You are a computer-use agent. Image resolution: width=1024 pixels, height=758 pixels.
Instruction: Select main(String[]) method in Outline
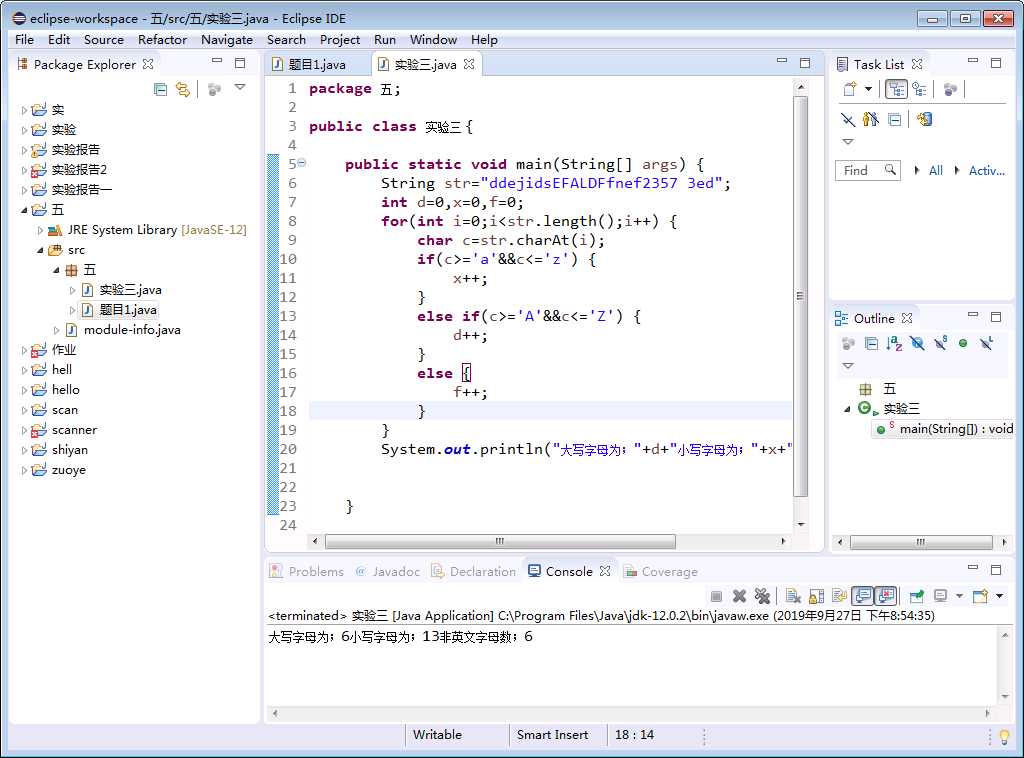[x=944, y=429]
